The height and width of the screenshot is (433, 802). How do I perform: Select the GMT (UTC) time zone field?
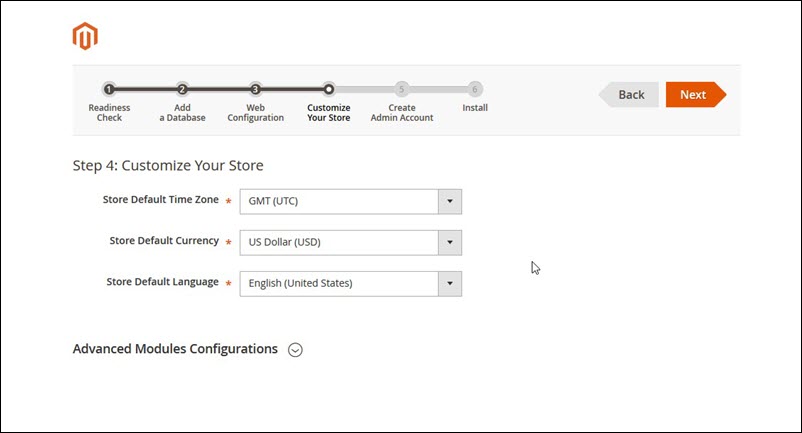339,201
